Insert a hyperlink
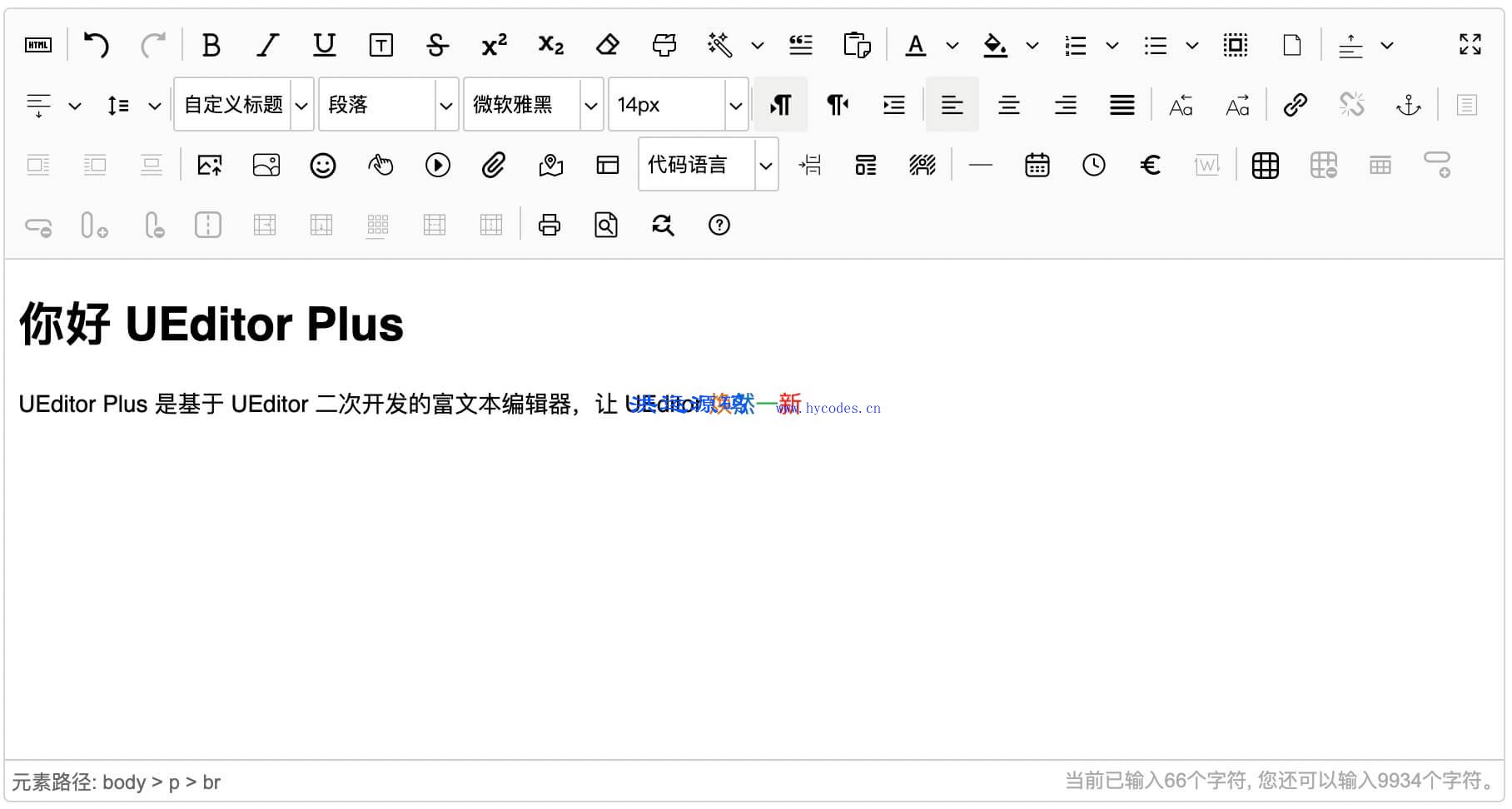This screenshot has height=809, width=1512. coord(1296,105)
